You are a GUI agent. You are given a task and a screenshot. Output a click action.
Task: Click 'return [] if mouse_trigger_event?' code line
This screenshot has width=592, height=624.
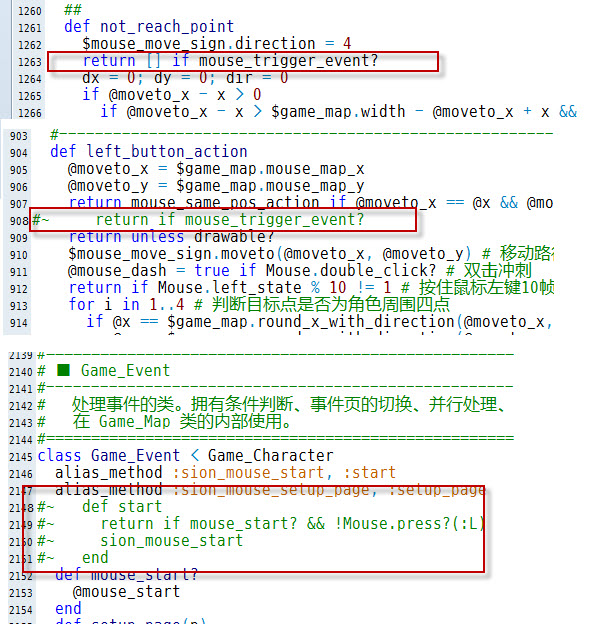pos(230,61)
